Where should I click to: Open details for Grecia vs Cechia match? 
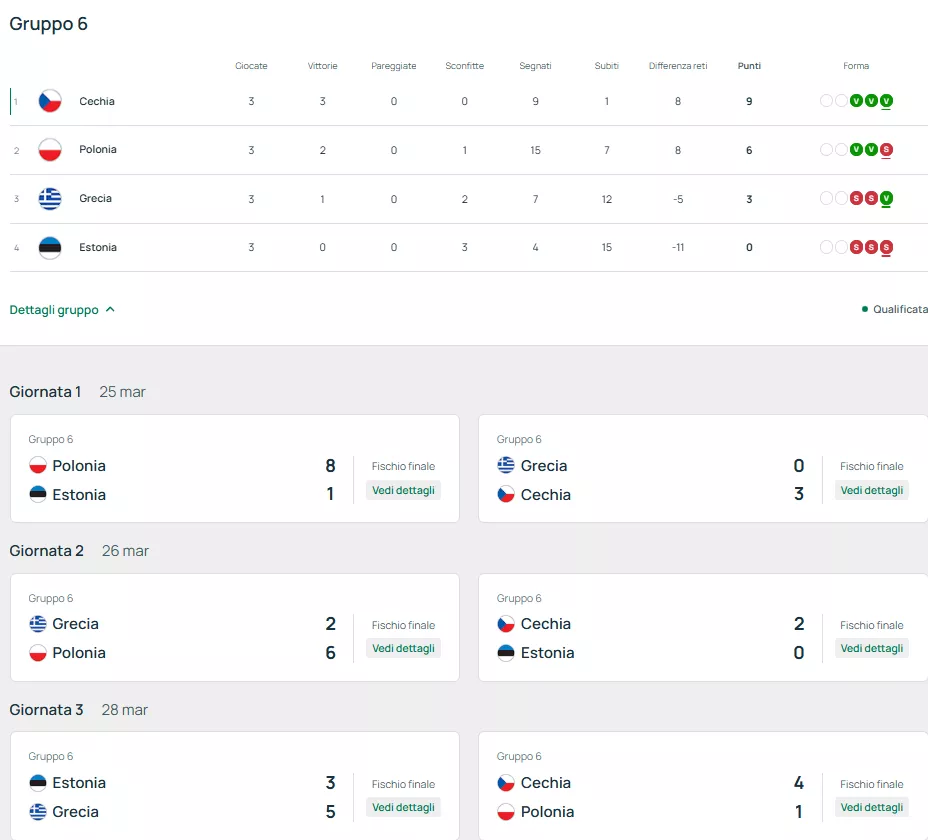coord(871,490)
